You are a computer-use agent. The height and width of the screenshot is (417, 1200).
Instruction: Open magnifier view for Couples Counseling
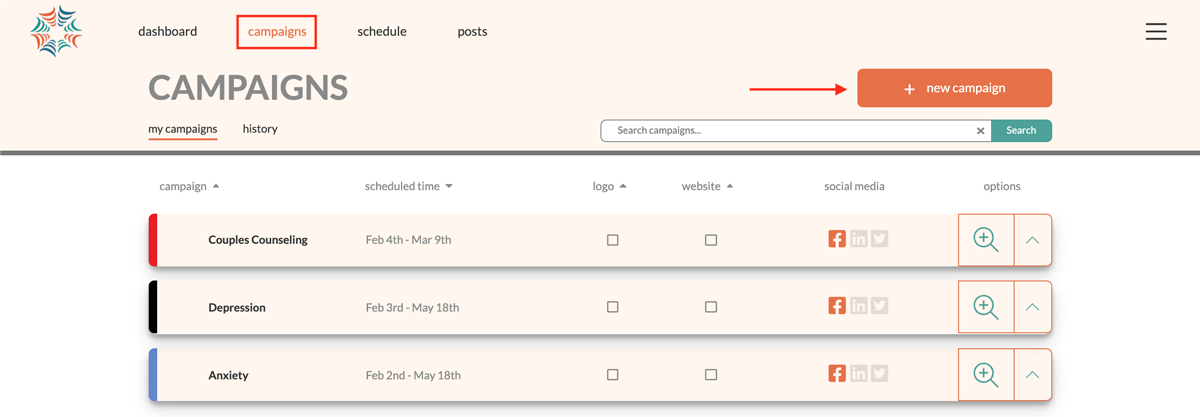point(986,240)
